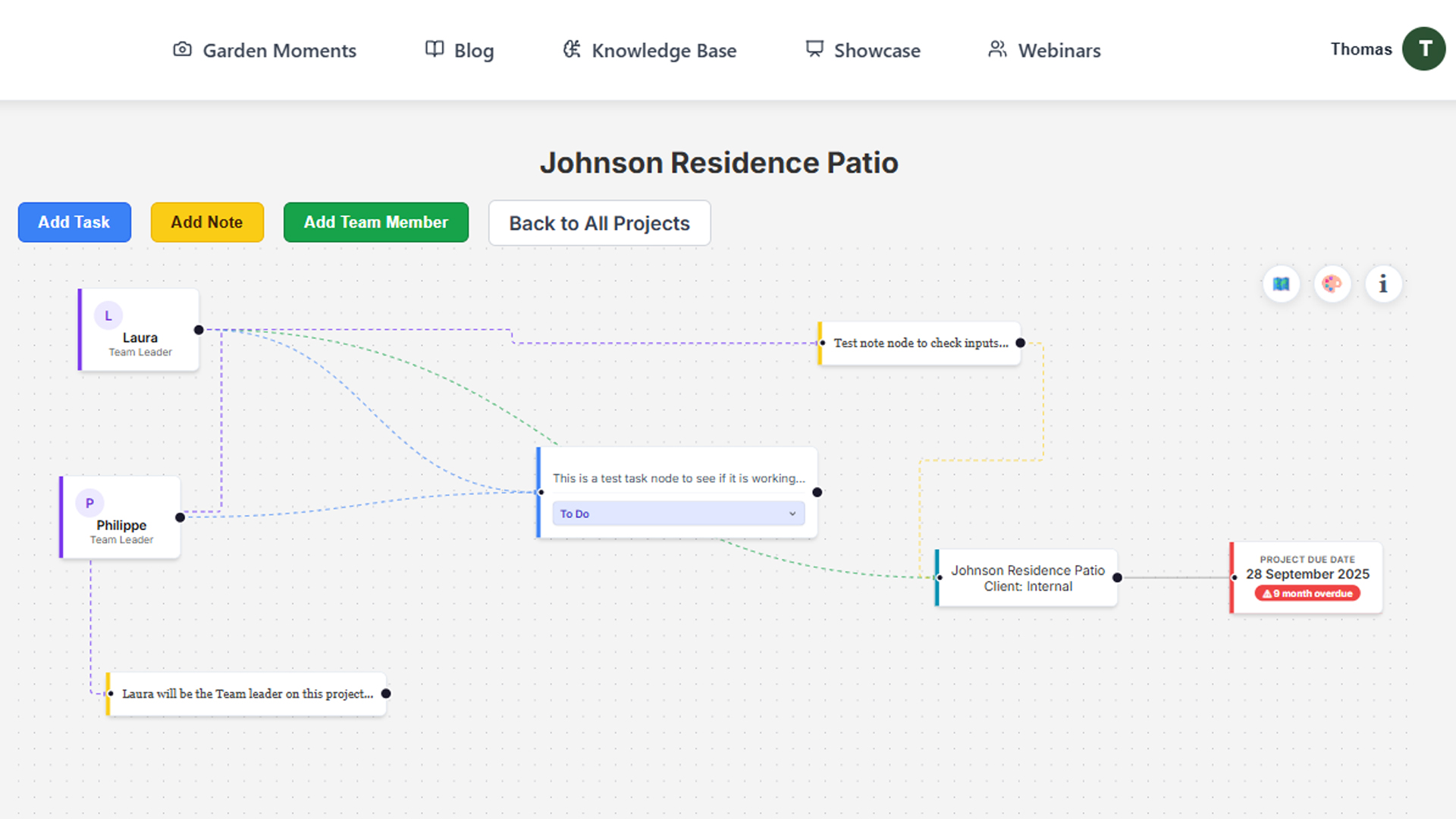Image resolution: width=1456 pixels, height=819 pixels.
Task: Click the Showcase presentation icon
Action: (814, 49)
